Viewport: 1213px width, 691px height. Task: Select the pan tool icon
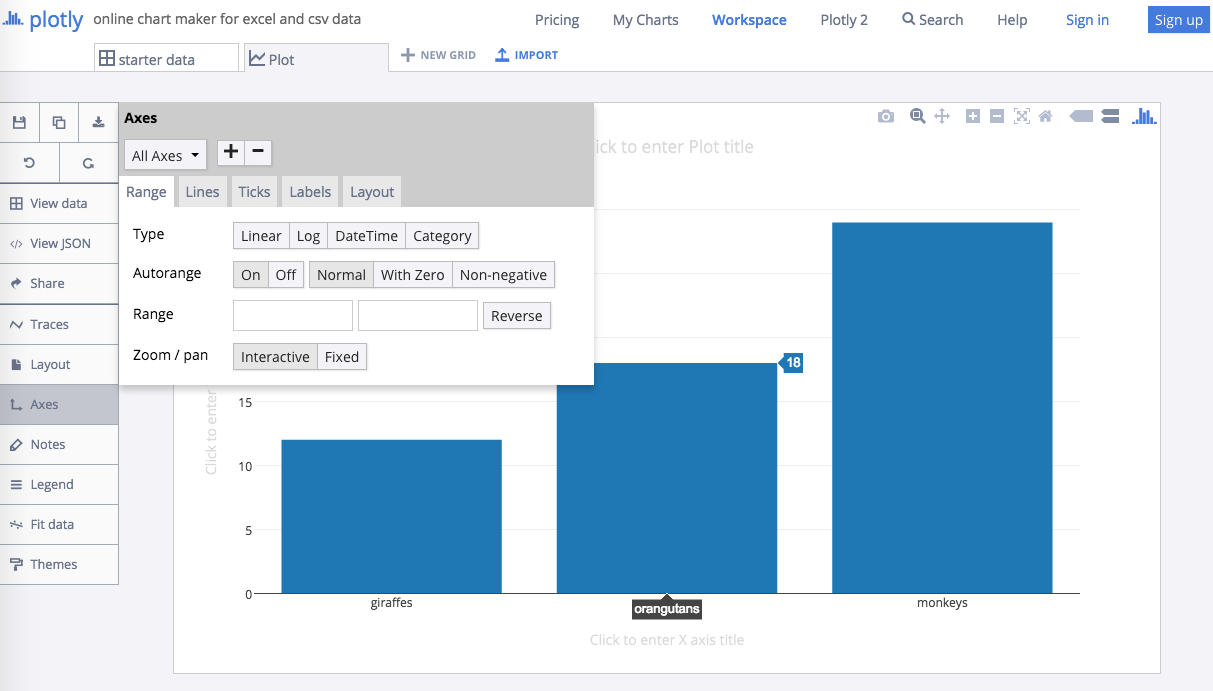point(941,116)
